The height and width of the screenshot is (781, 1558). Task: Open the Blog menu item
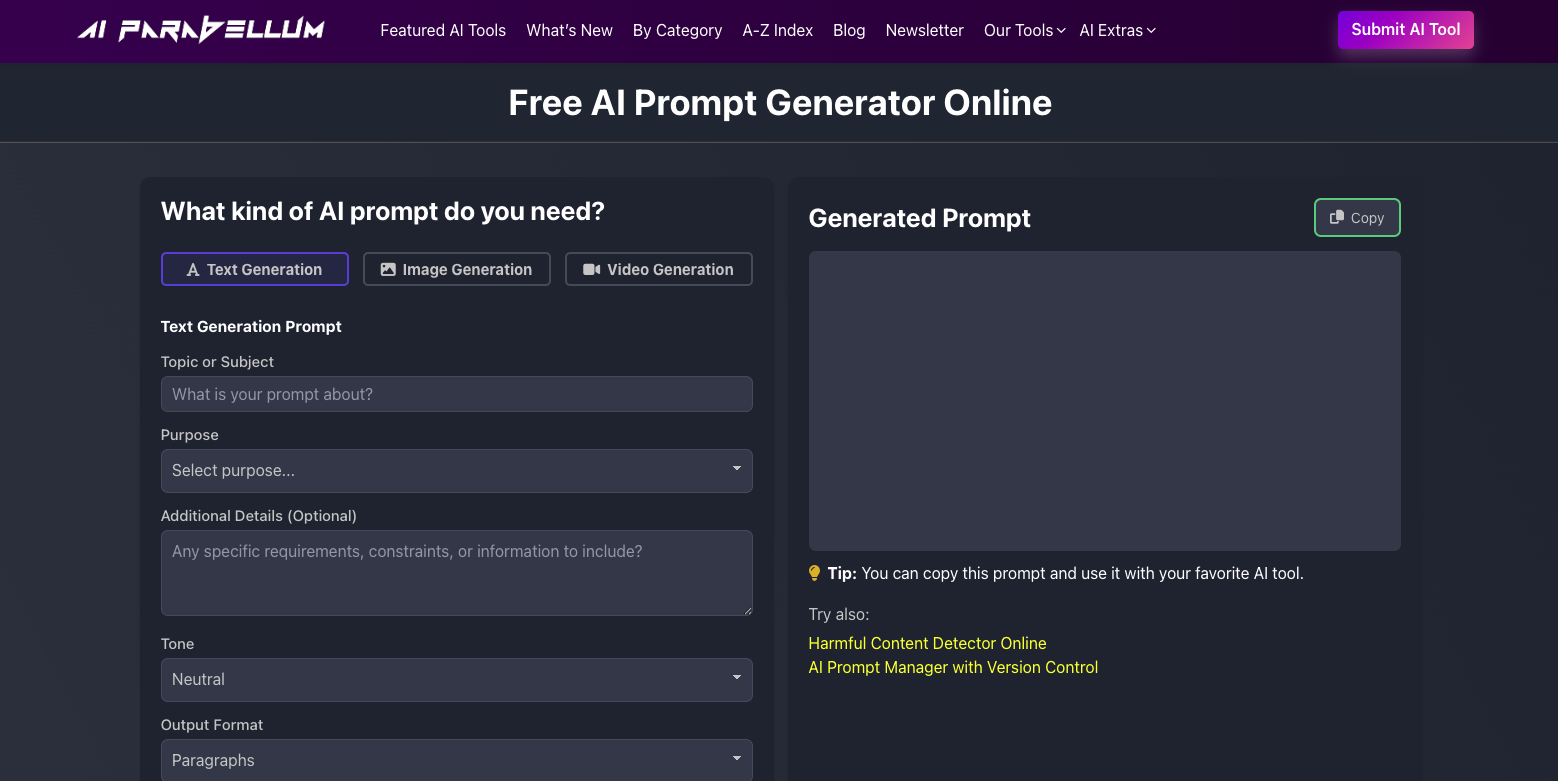click(x=849, y=30)
